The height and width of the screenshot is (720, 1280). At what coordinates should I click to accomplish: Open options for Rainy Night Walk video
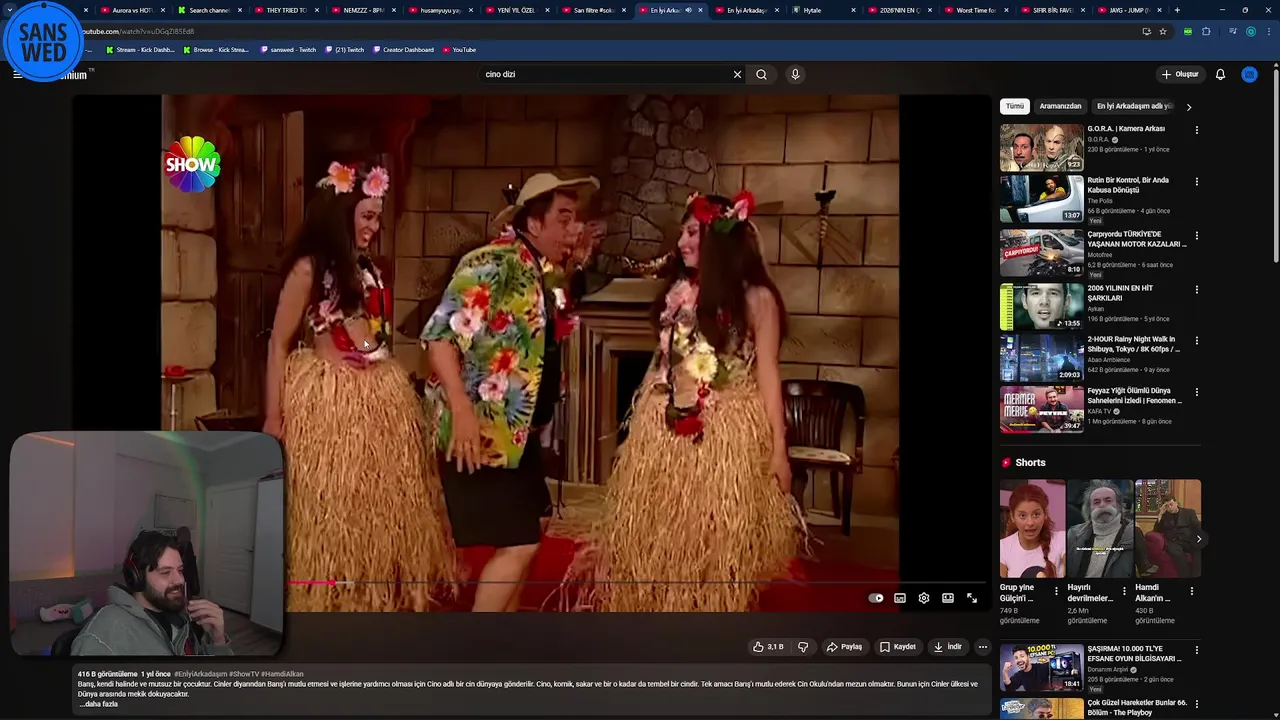point(1196,341)
